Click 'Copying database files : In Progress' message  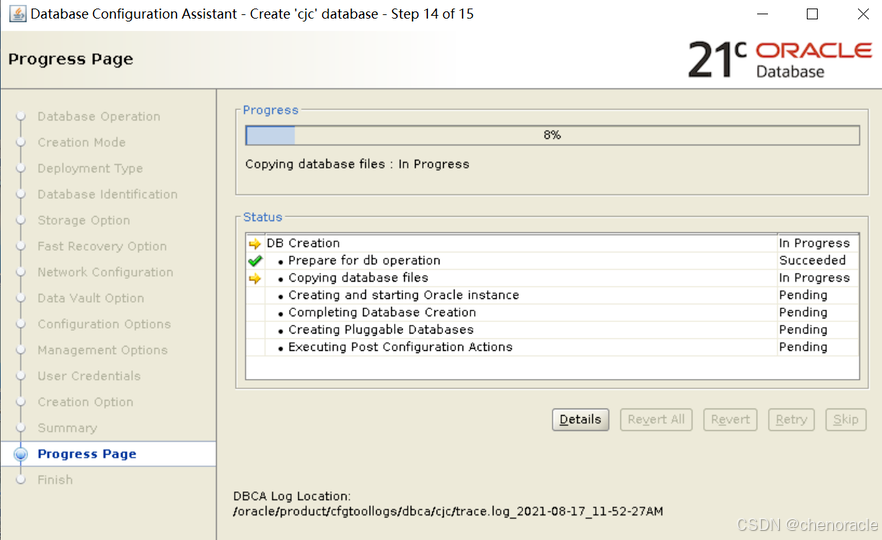tap(357, 164)
